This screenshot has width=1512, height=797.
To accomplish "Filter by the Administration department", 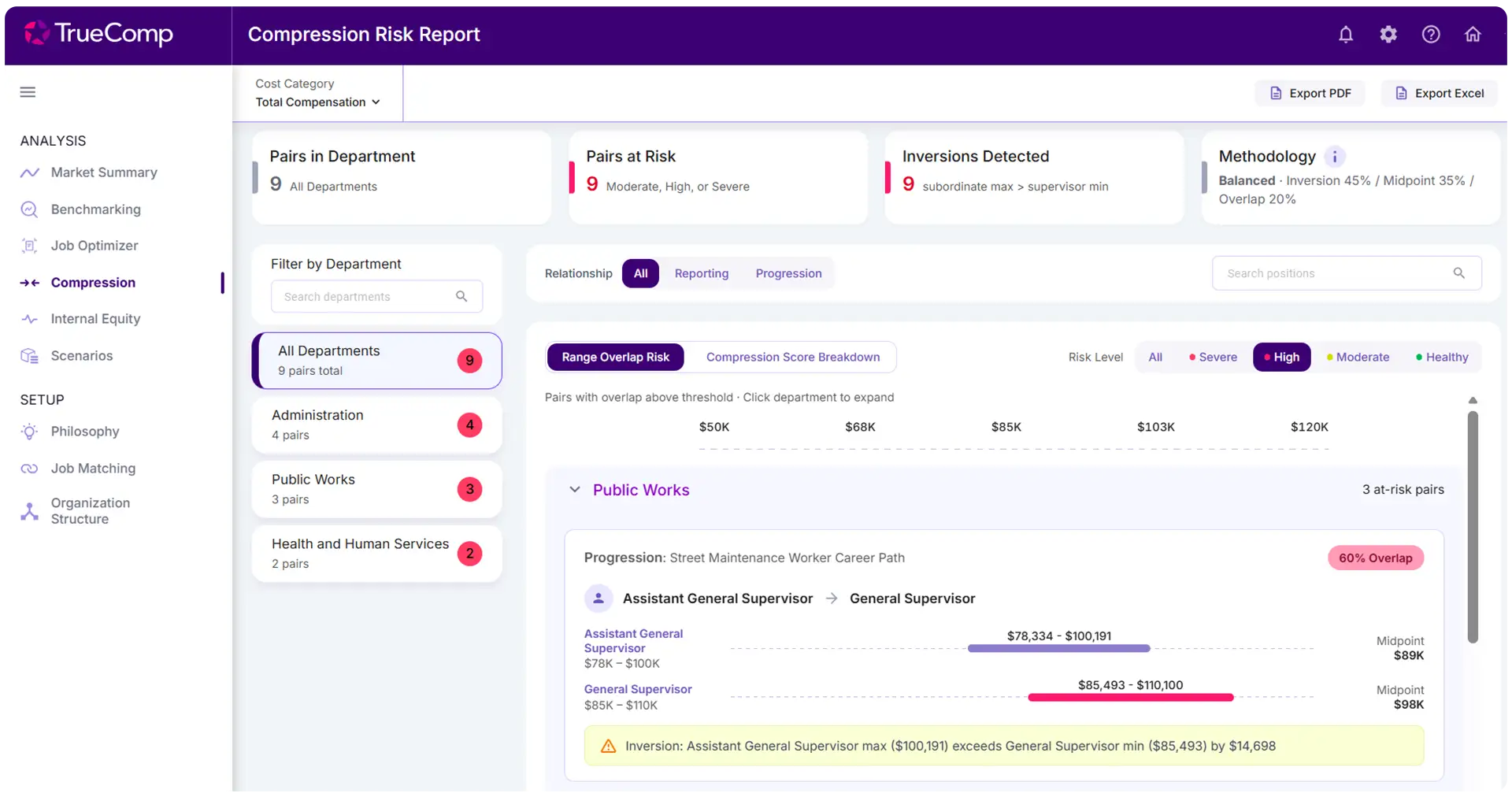I will coord(377,425).
